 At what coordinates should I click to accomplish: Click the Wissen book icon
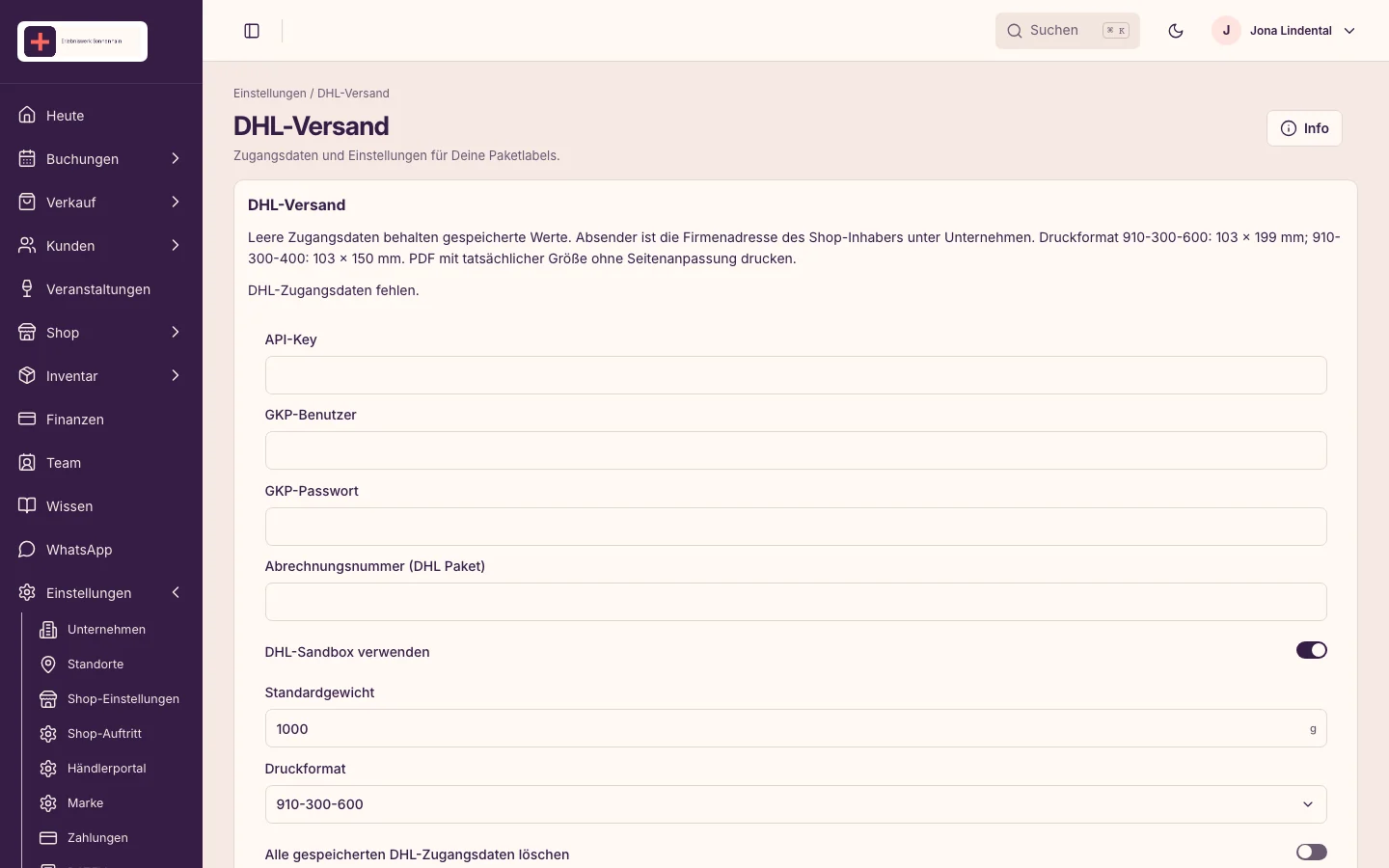click(x=27, y=506)
